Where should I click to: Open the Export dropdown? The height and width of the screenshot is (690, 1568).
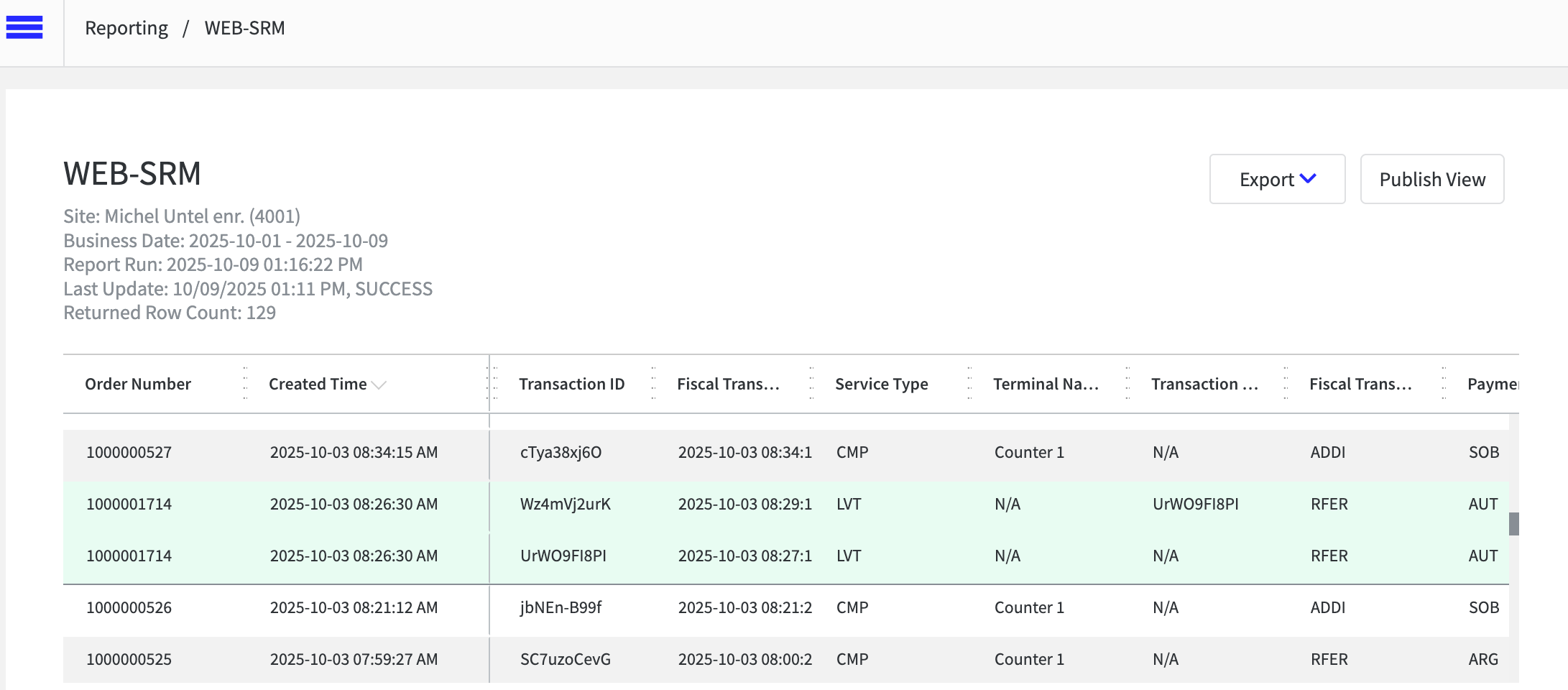pos(1277,179)
